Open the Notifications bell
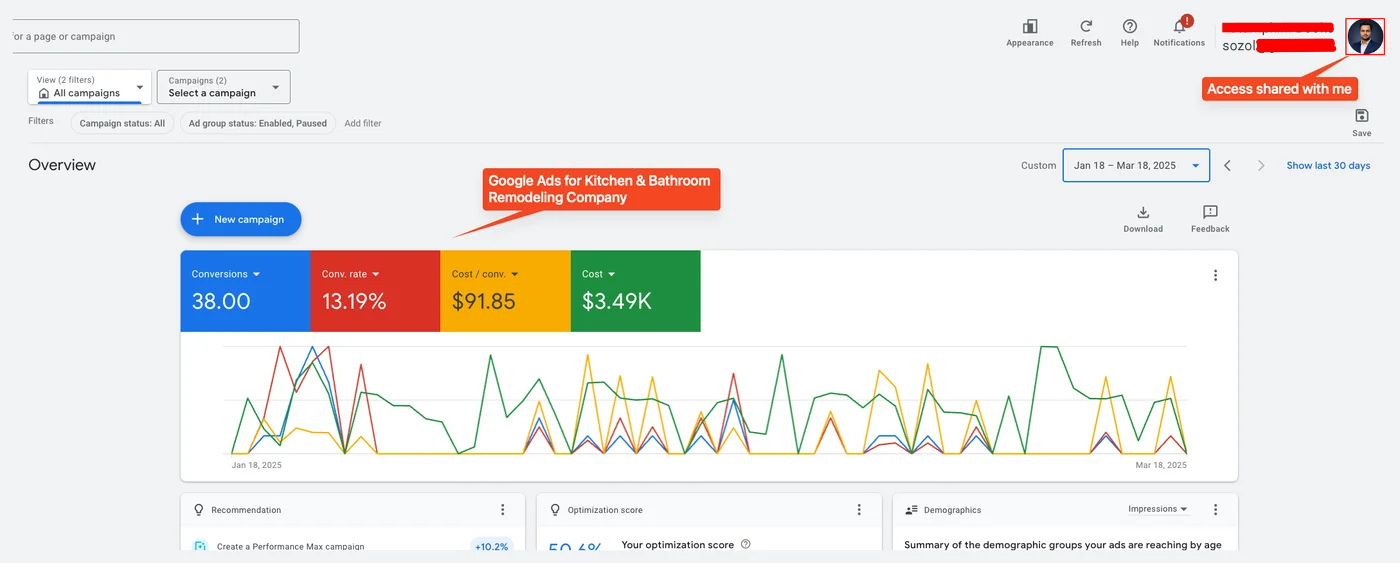 pyautogui.click(x=1180, y=26)
